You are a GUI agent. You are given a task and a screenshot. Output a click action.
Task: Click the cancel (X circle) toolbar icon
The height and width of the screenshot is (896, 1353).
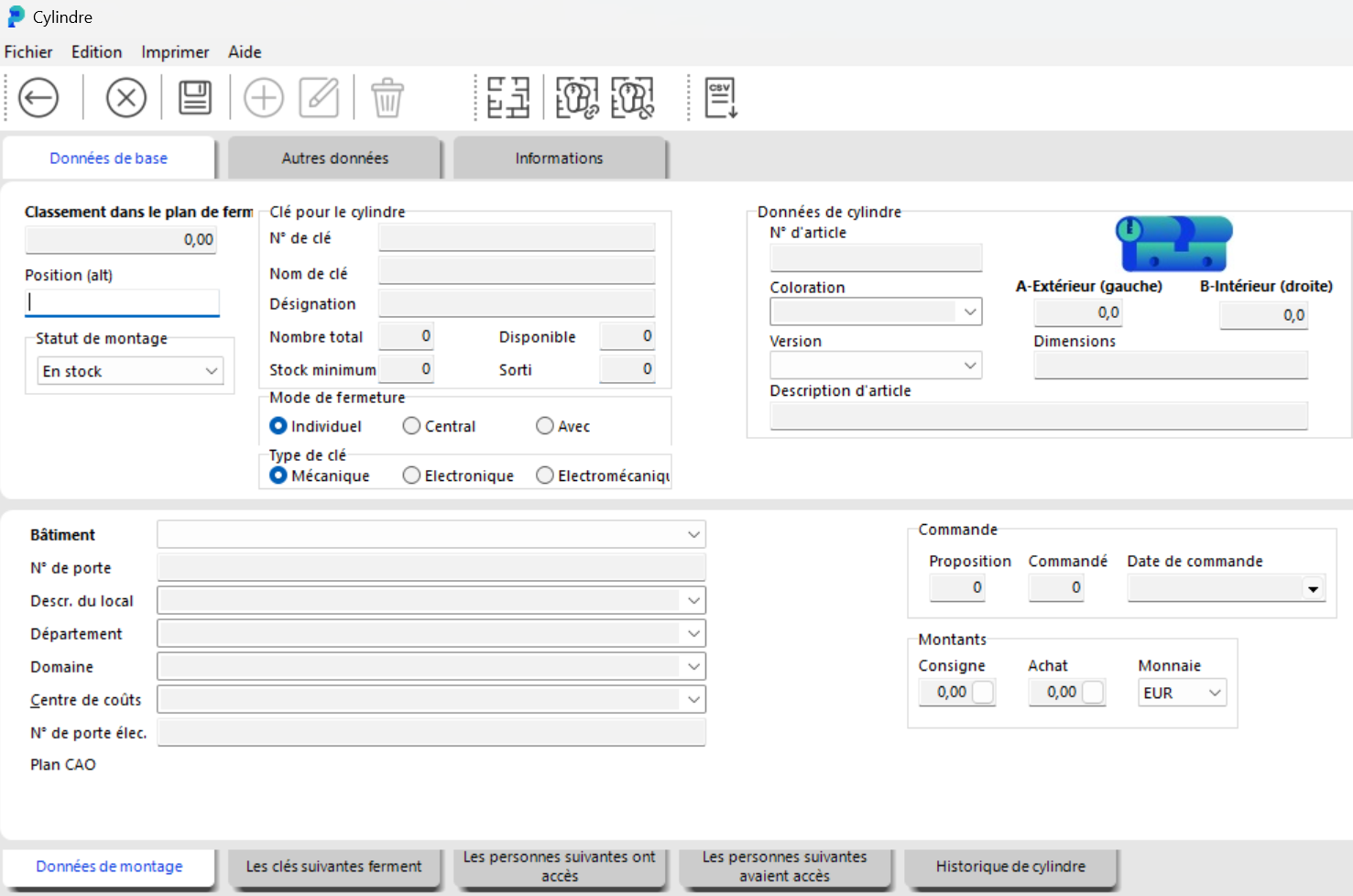pos(126,98)
